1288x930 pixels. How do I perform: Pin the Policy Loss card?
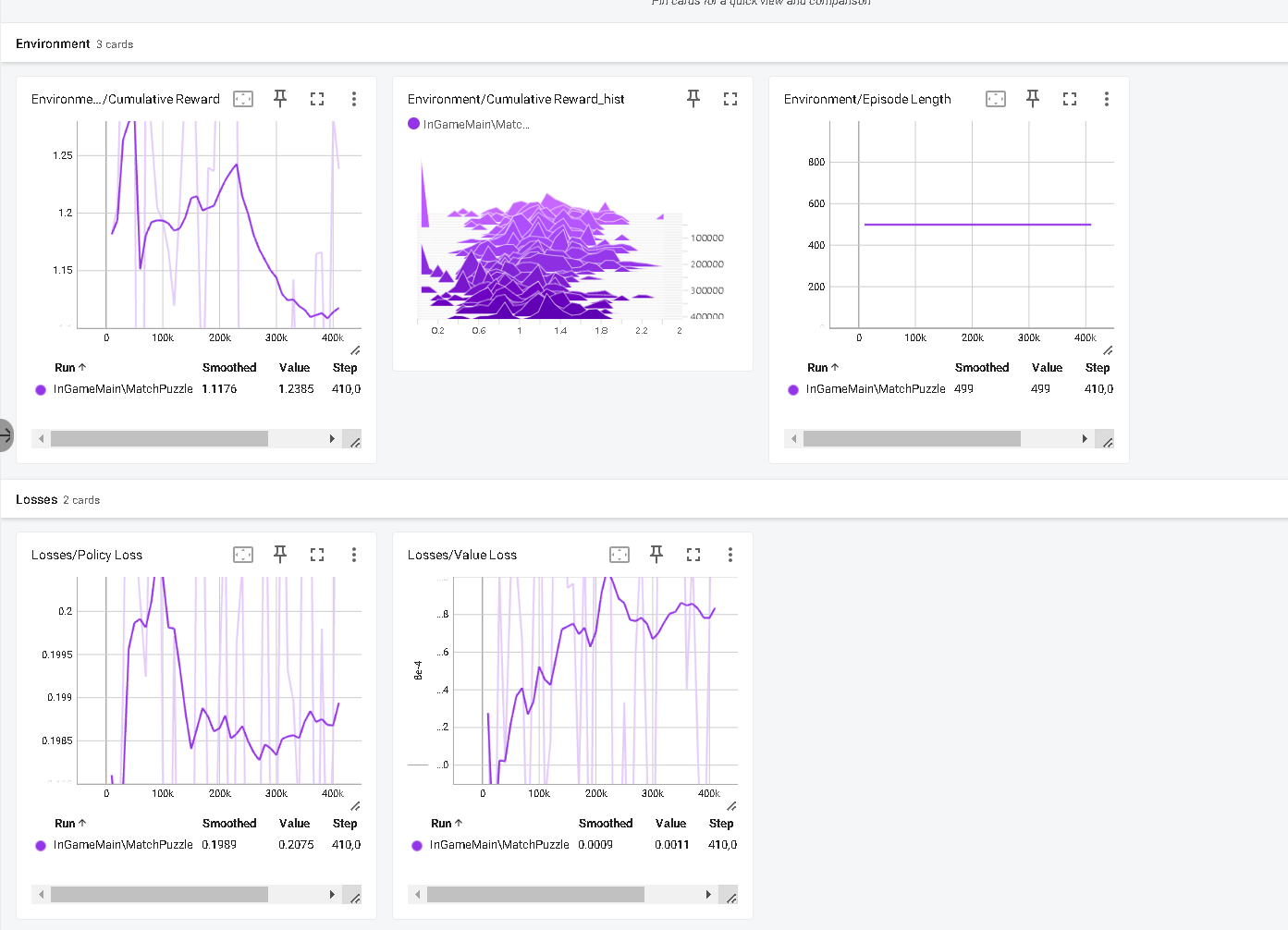click(280, 555)
